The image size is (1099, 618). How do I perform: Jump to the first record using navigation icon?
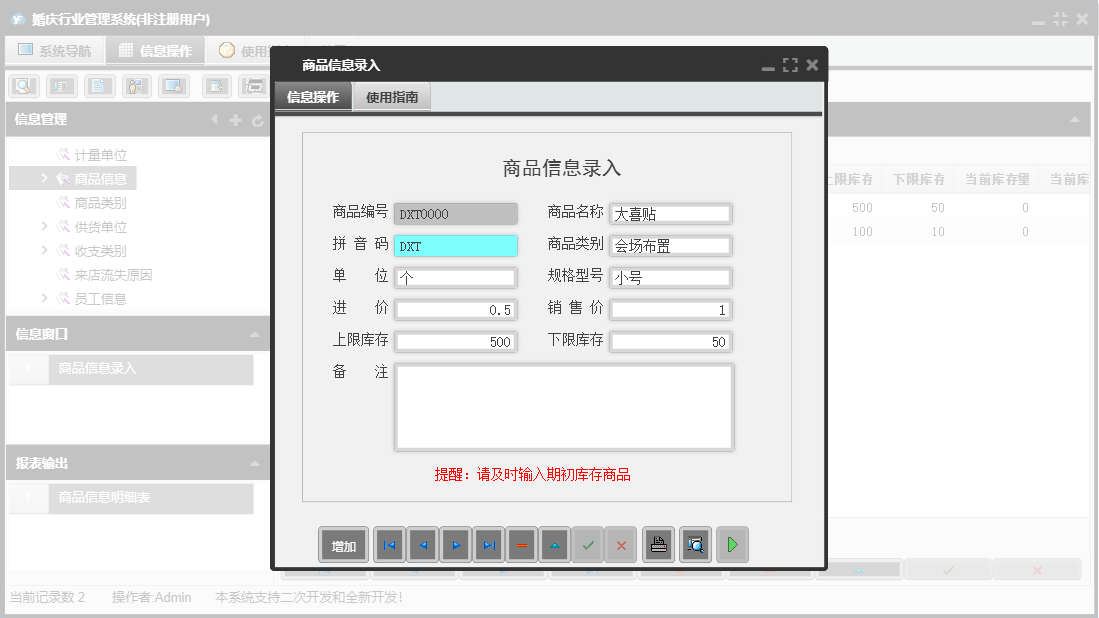coord(389,544)
